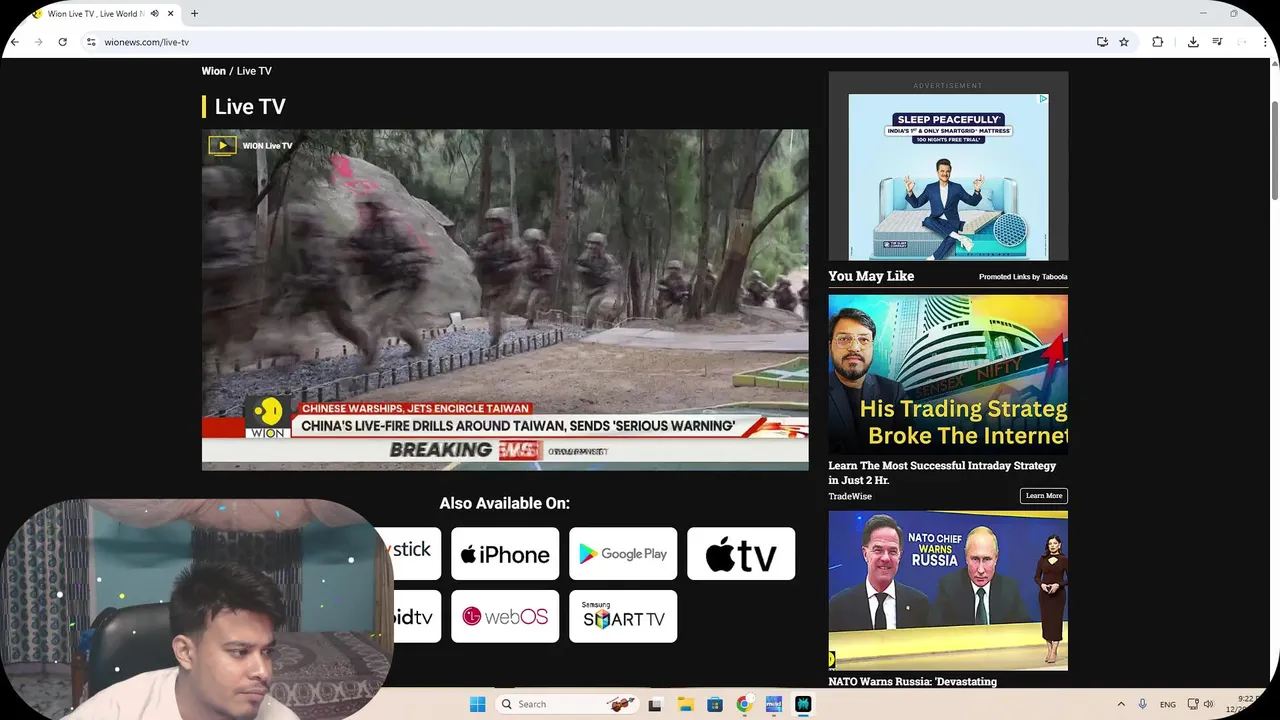Click the WION Live TV video icon

point(222,146)
